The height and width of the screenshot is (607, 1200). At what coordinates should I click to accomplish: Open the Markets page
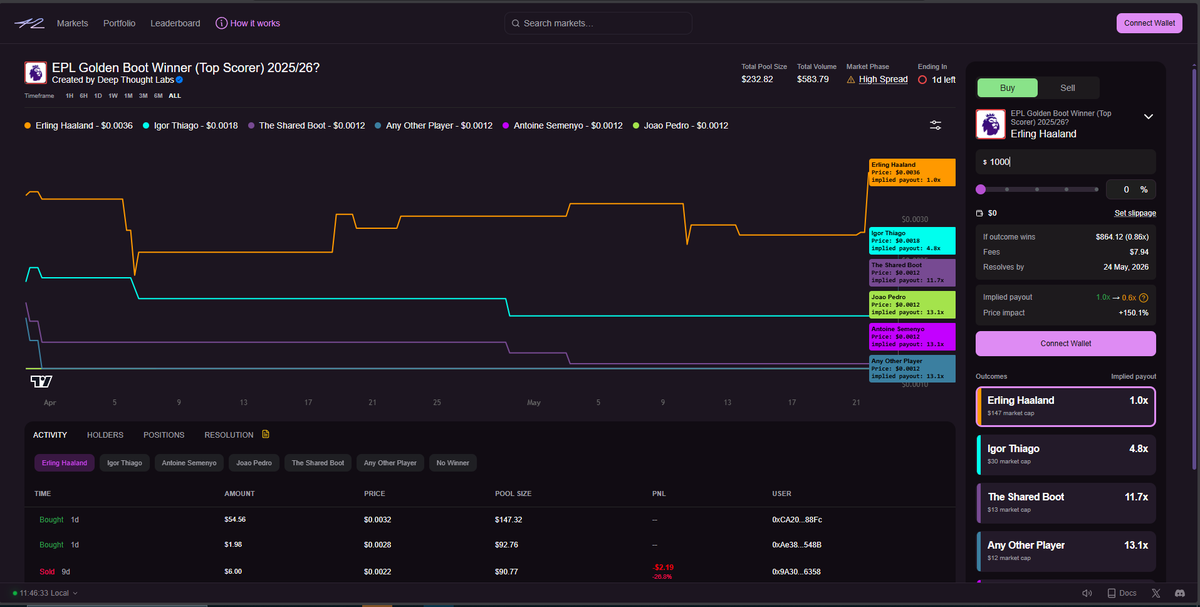[72, 23]
